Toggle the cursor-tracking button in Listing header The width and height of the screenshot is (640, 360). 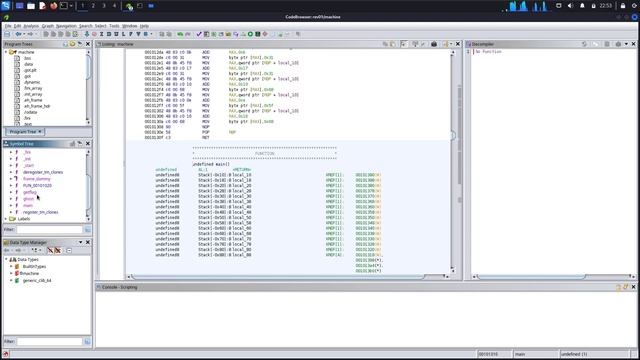point(403,44)
